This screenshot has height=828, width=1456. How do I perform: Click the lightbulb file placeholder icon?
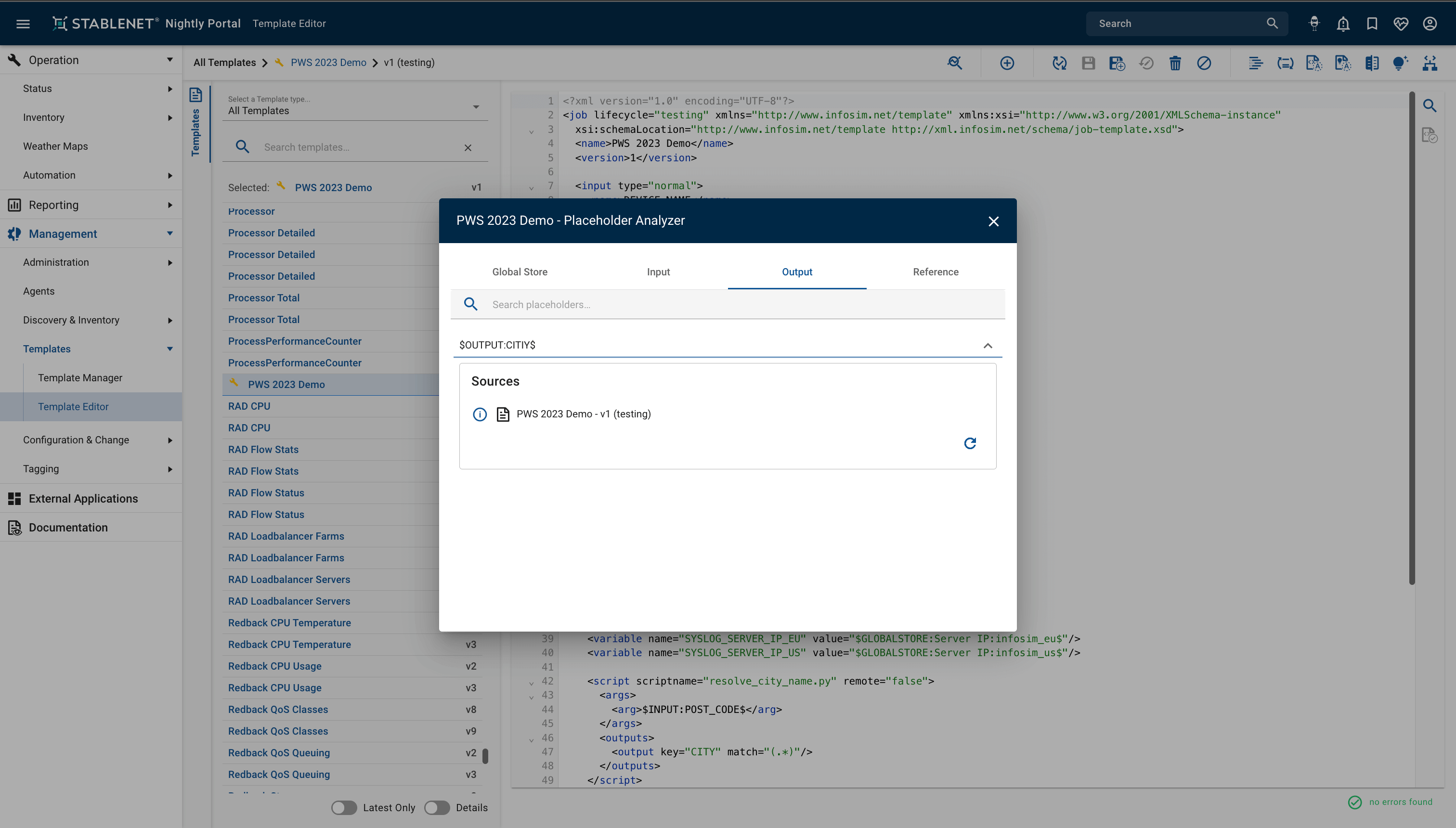tap(1343, 63)
